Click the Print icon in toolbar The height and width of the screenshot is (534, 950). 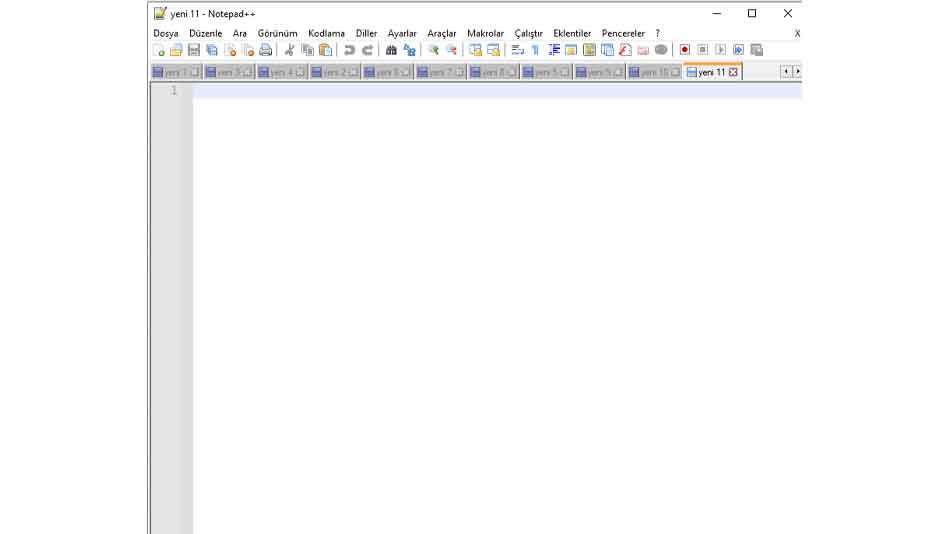coord(266,50)
